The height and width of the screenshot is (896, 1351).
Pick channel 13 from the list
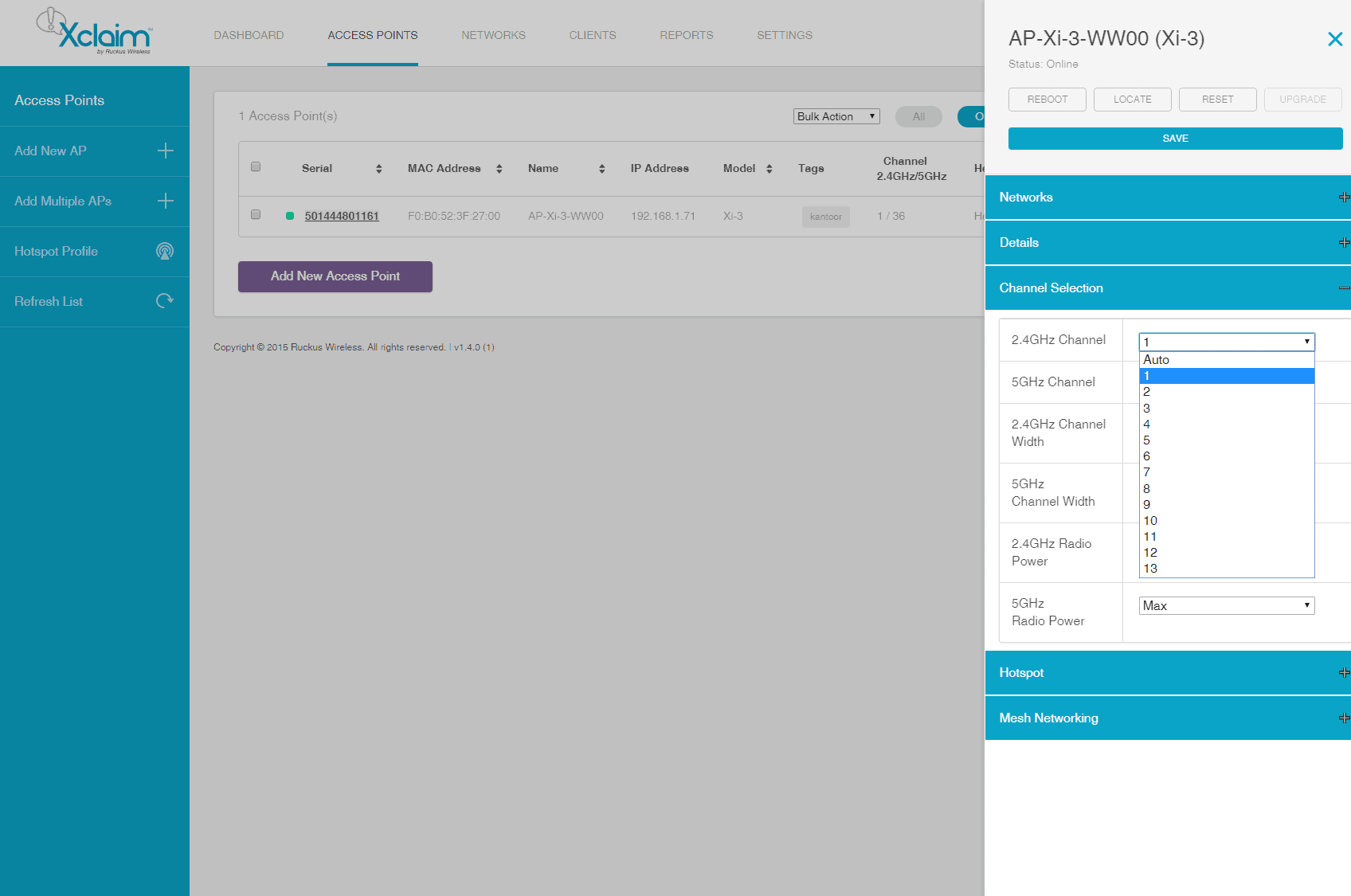pyautogui.click(x=1227, y=569)
